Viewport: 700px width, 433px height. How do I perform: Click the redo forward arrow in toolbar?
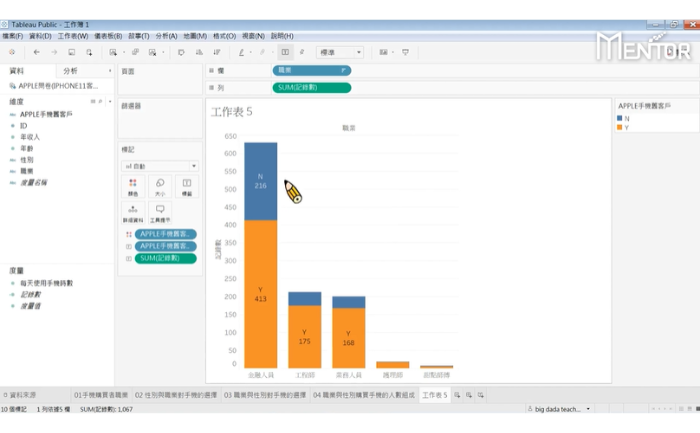coord(54,52)
